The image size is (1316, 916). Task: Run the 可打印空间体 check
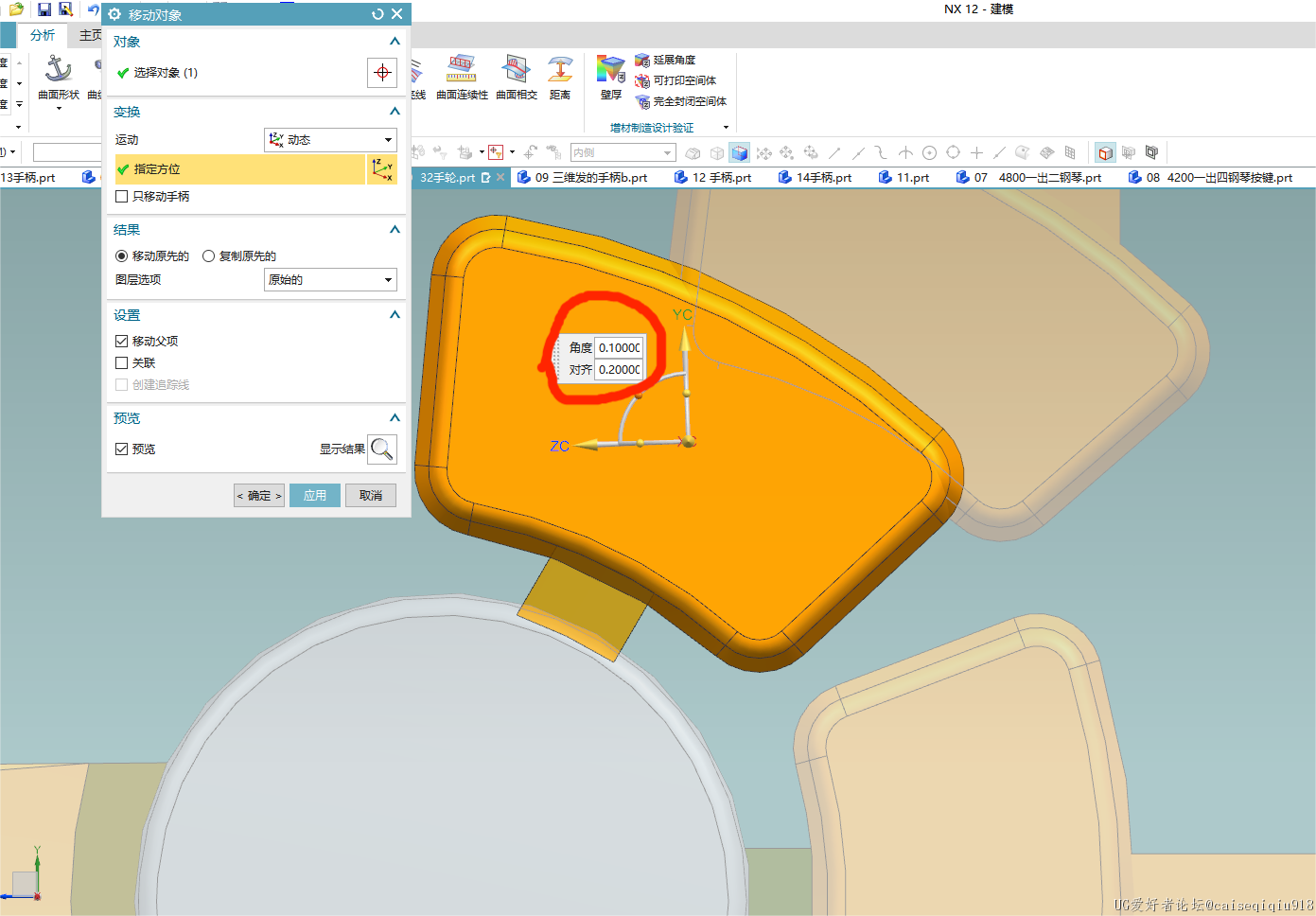tap(676, 80)
